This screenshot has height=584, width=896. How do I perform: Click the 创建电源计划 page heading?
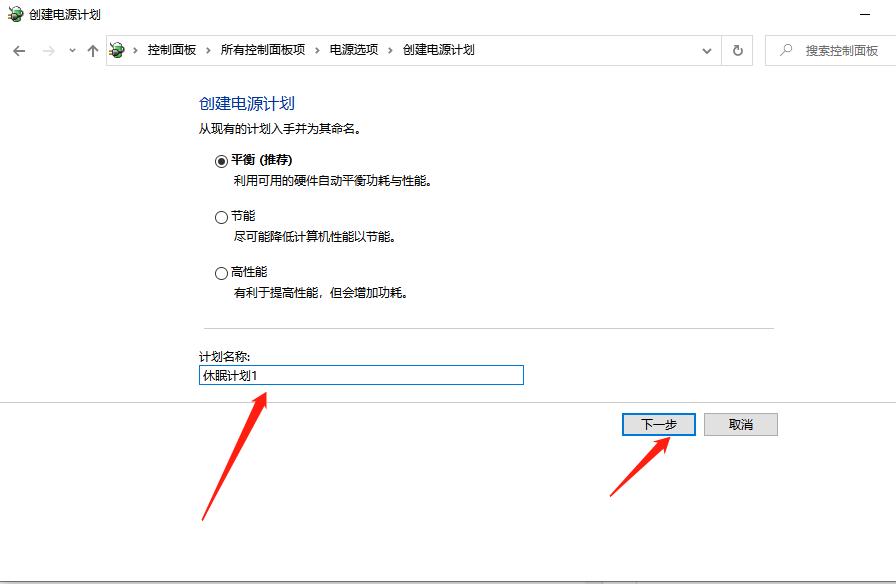247,103
